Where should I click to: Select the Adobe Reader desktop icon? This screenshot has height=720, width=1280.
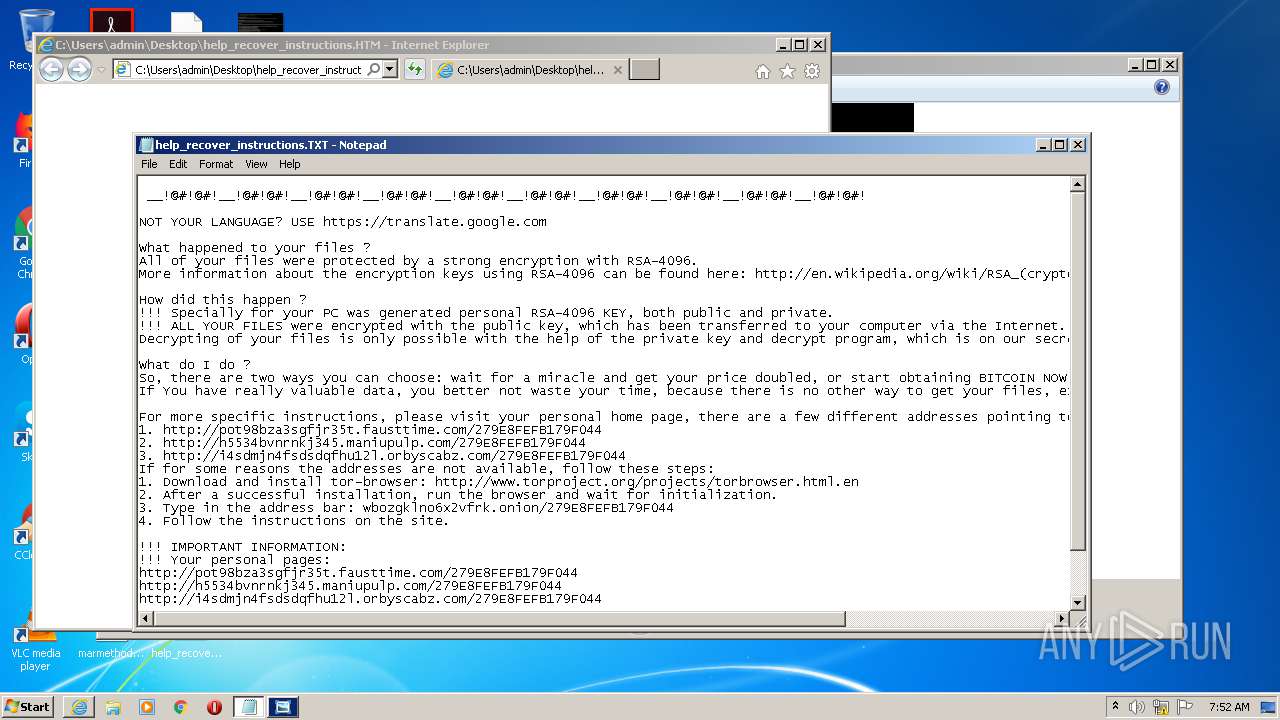[111, 20]
